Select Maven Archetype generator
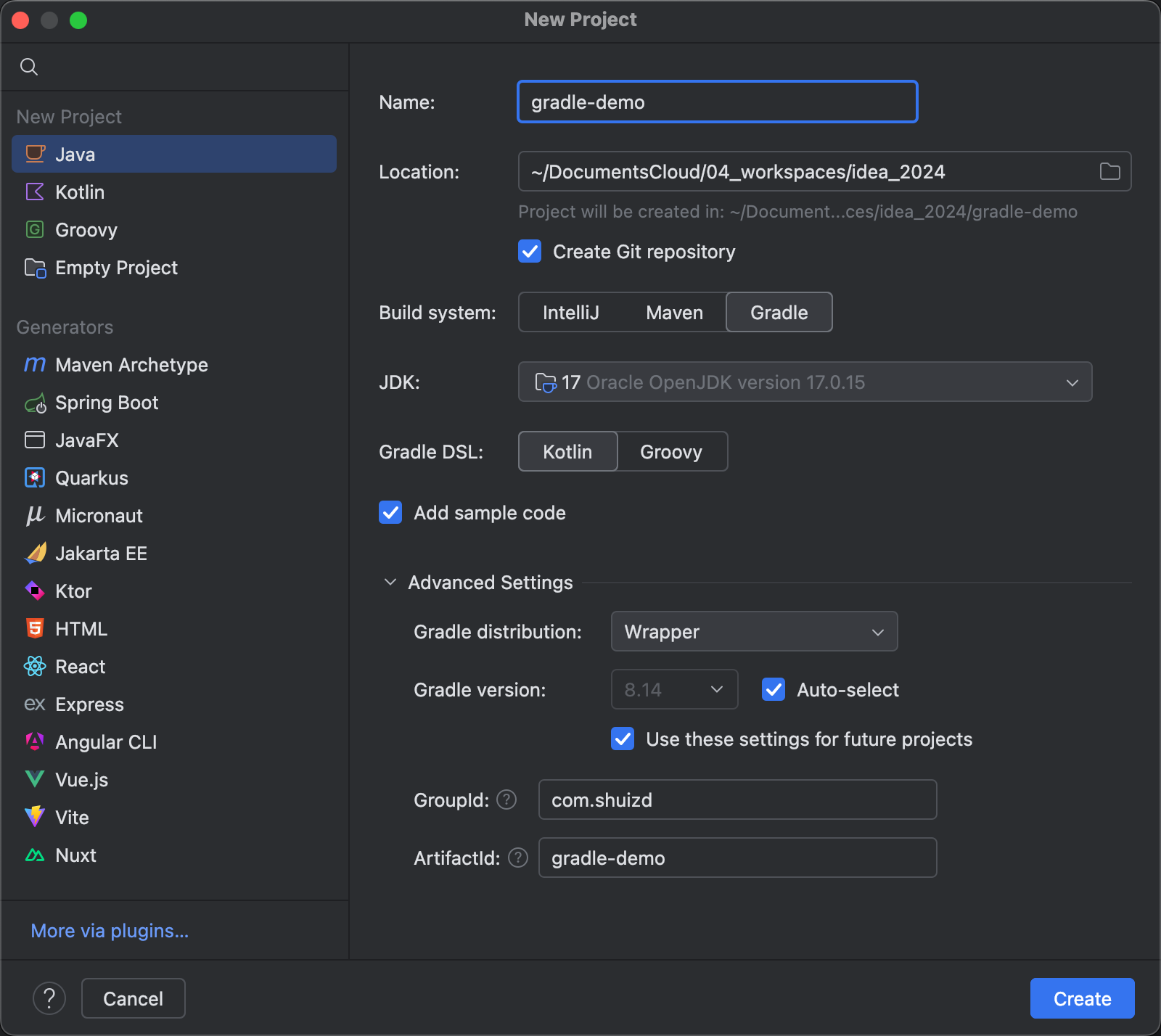Image resolution: width=1161 pixels, height=1036 pixels. pos(174,364)
